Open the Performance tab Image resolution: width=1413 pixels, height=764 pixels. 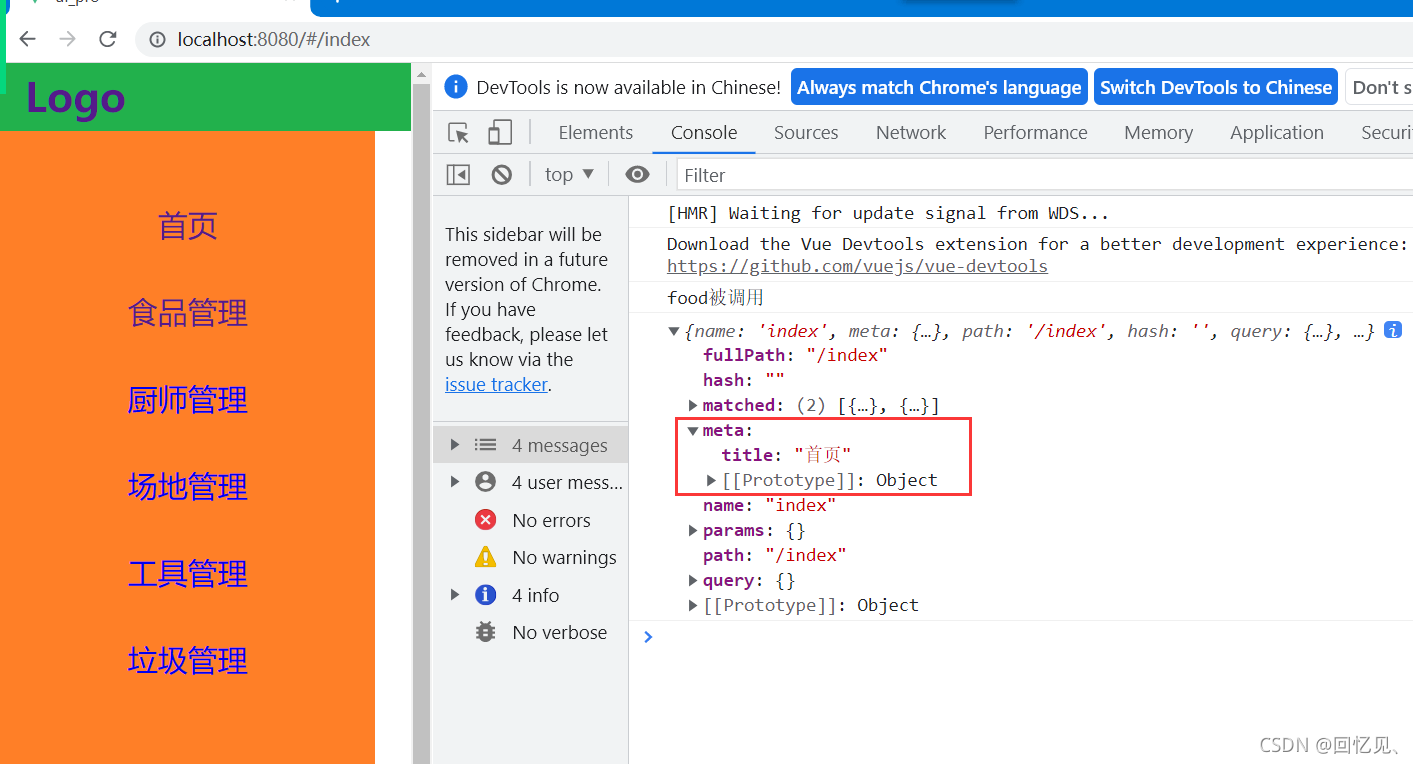coord(1035,133)
